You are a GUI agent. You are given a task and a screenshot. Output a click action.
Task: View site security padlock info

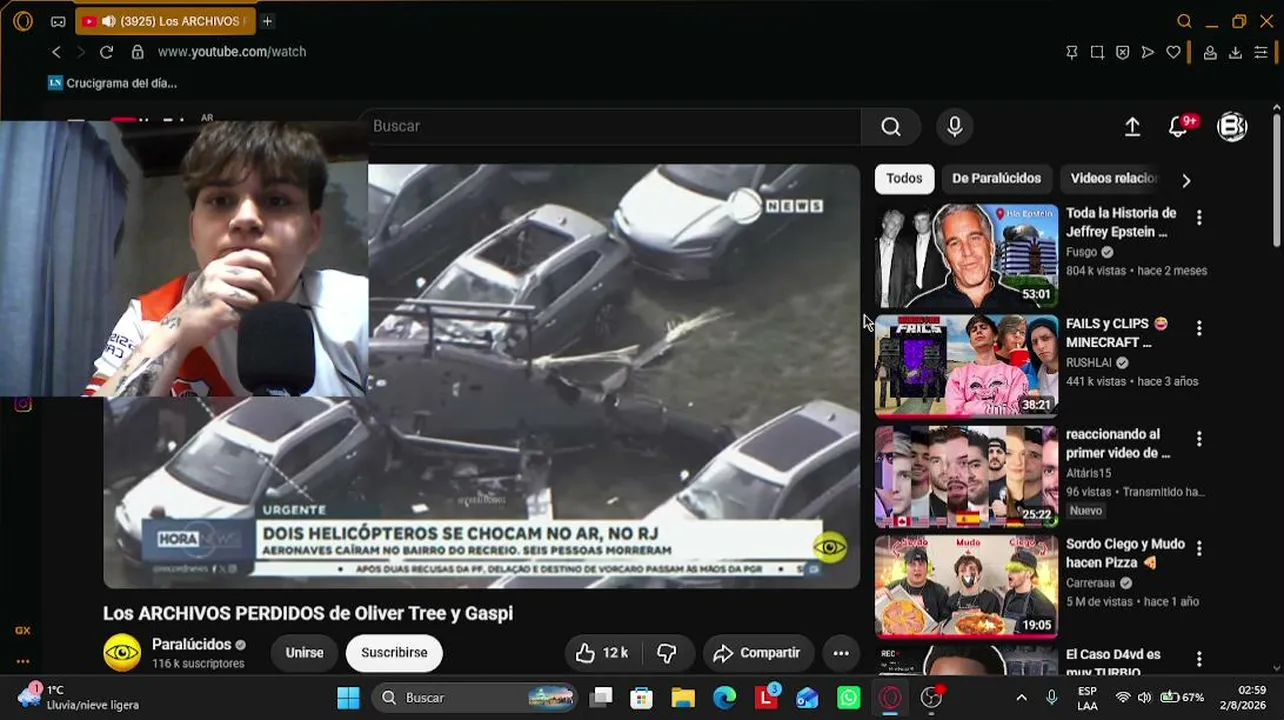click(x=138, y=52)
